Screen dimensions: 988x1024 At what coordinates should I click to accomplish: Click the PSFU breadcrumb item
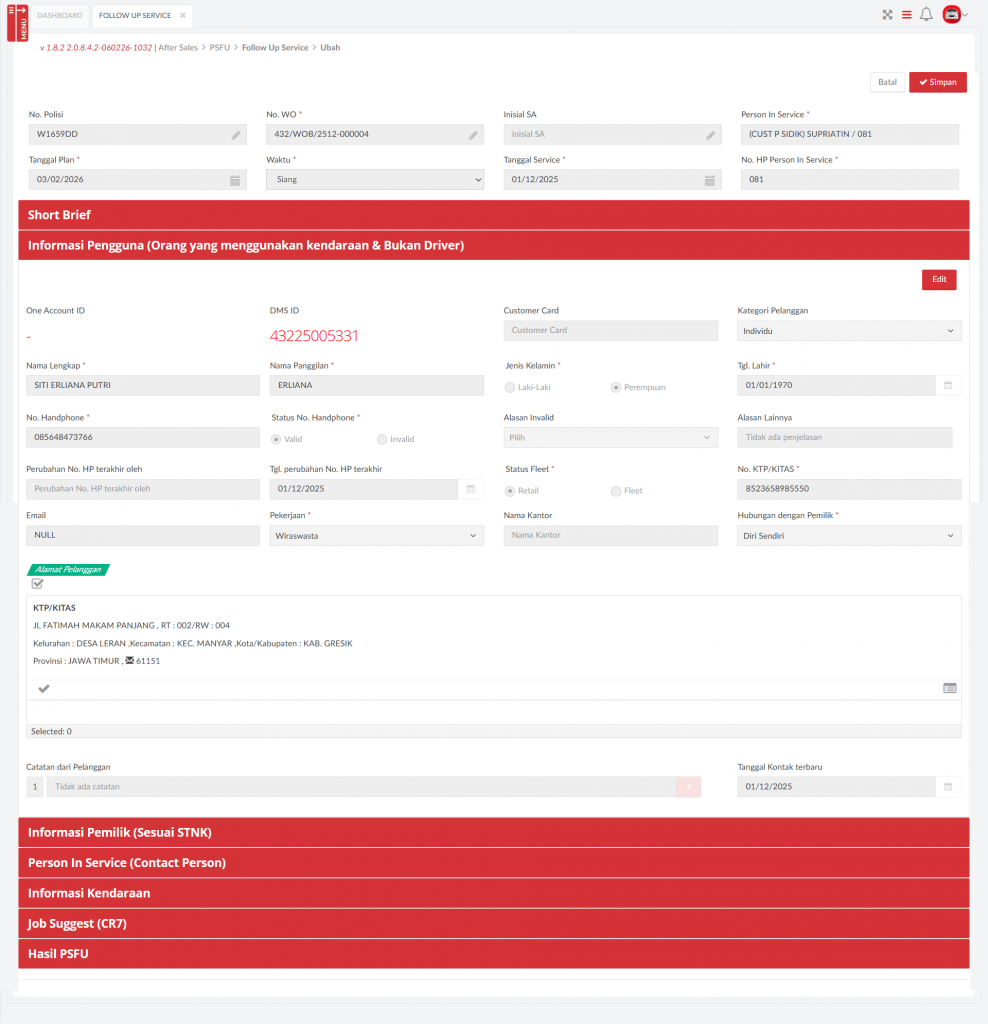pyautogui.click(x=220, y=48)
